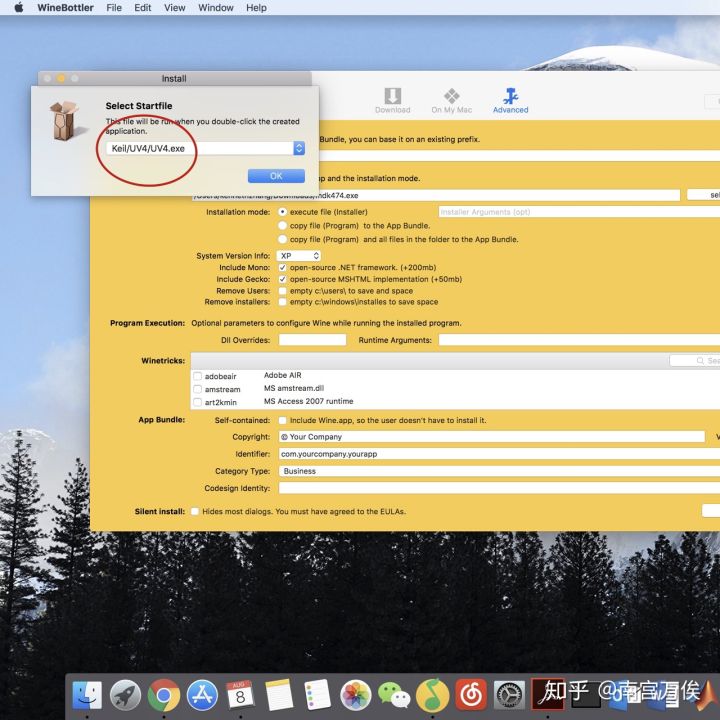This screenshot has height=720, width=720.
Task: Tick the adobeair winetricks checkbox
Action: point(197,376)
